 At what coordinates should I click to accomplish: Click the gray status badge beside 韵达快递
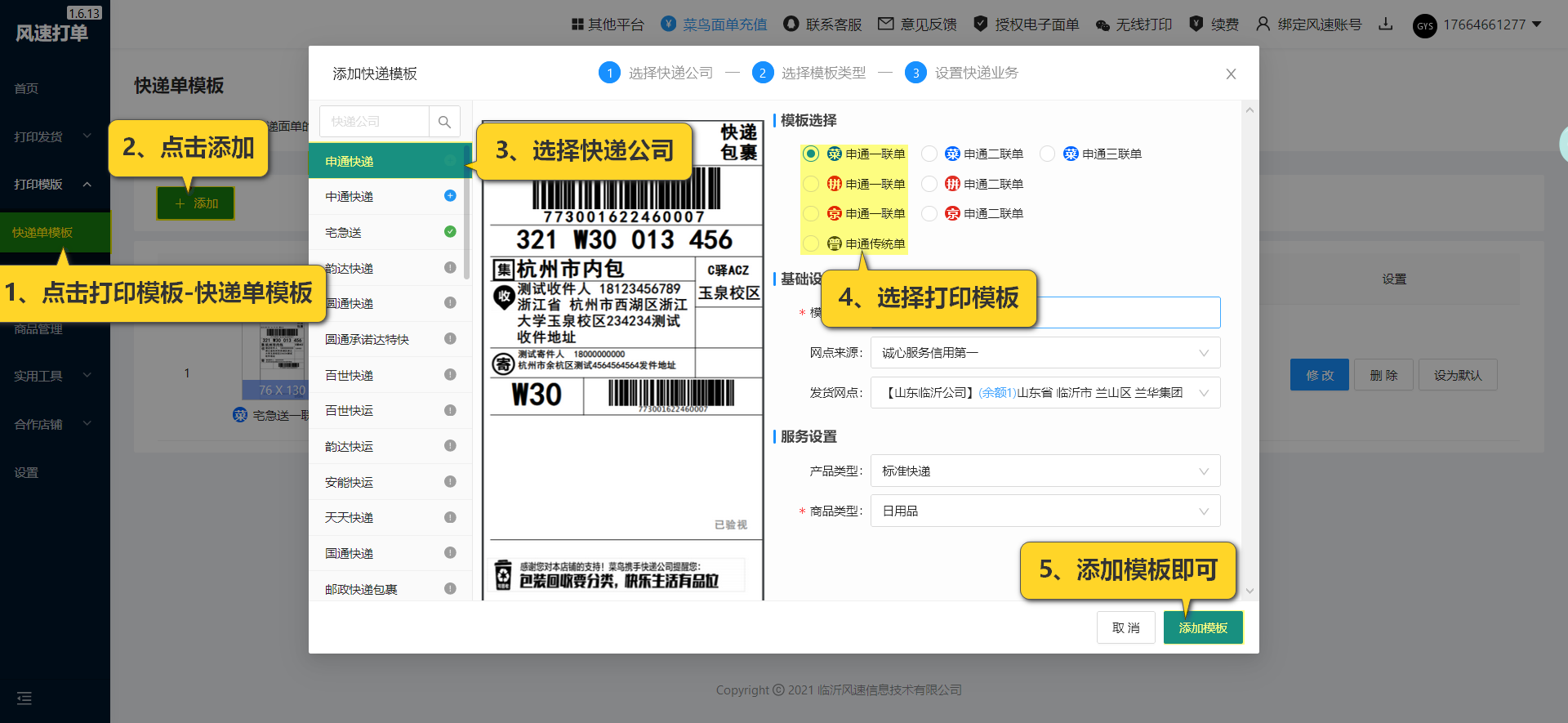point(450,267)
